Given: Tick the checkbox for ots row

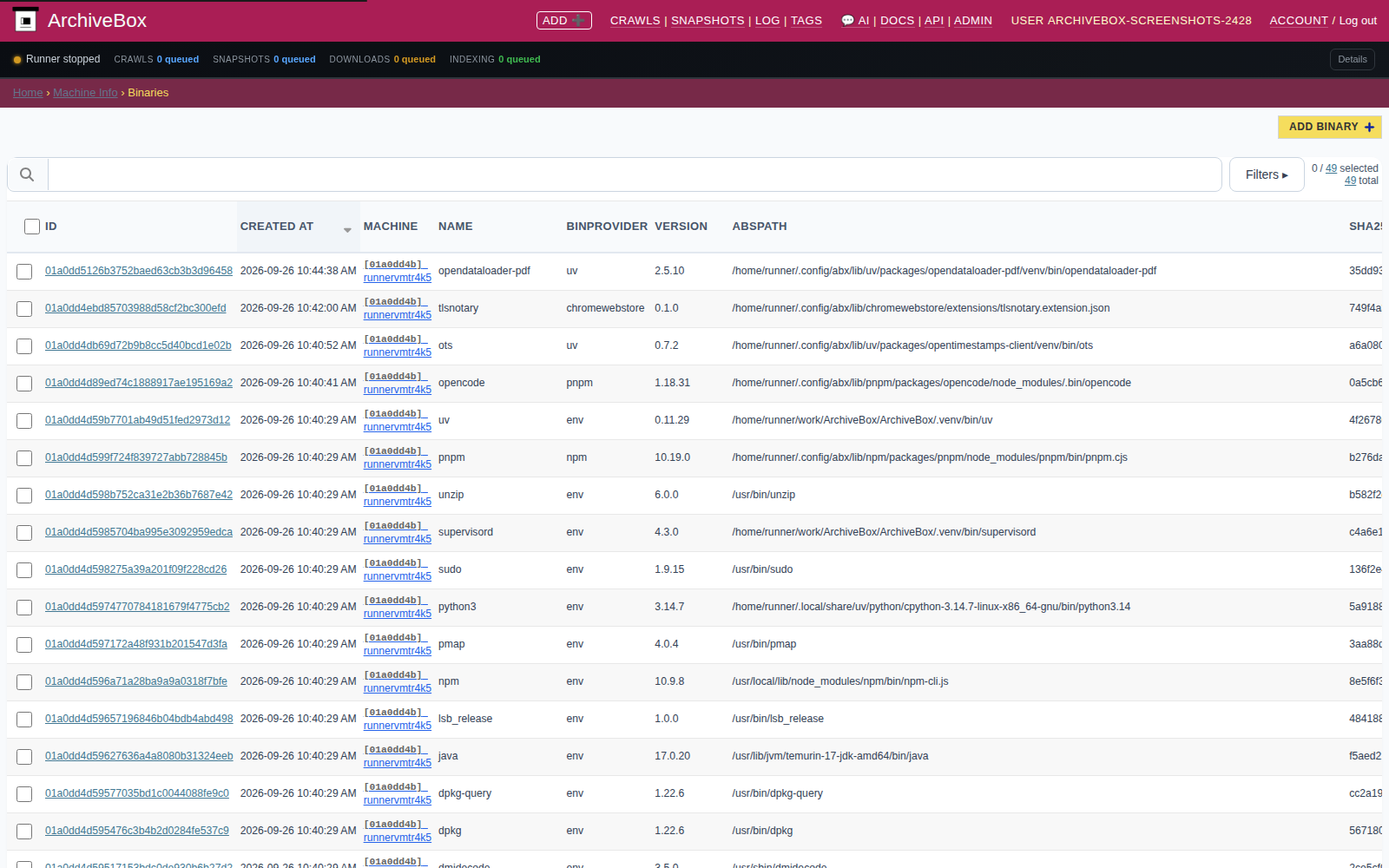Looking at the screenshot, I should (x=24, y=346).
